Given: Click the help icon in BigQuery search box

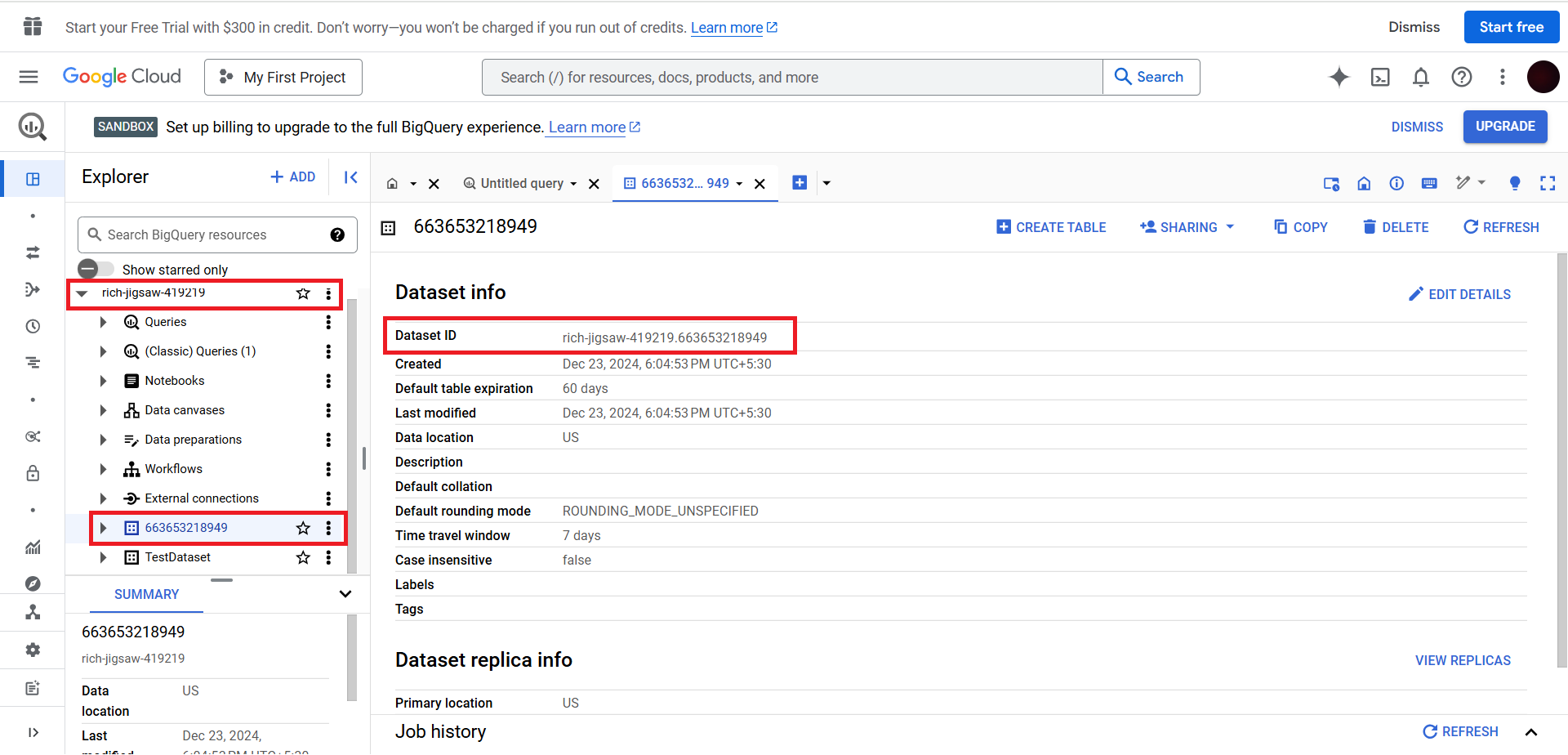Looking at the screenshot, I should (x=337, y=235).
